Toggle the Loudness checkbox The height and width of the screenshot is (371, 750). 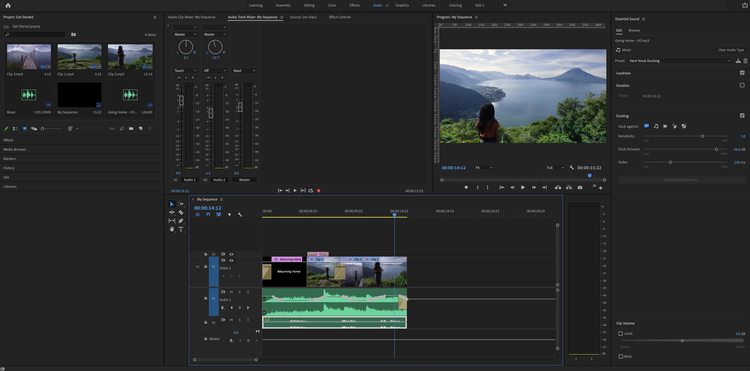[742, 73]
